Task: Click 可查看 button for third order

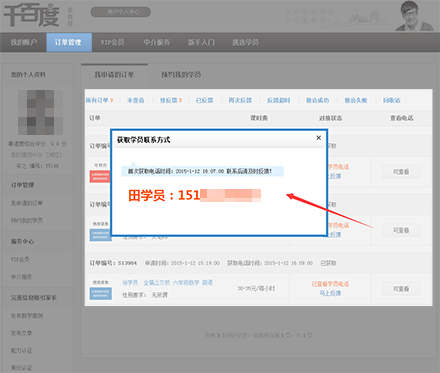Action: pyautogui.click(x=401, y=289)
